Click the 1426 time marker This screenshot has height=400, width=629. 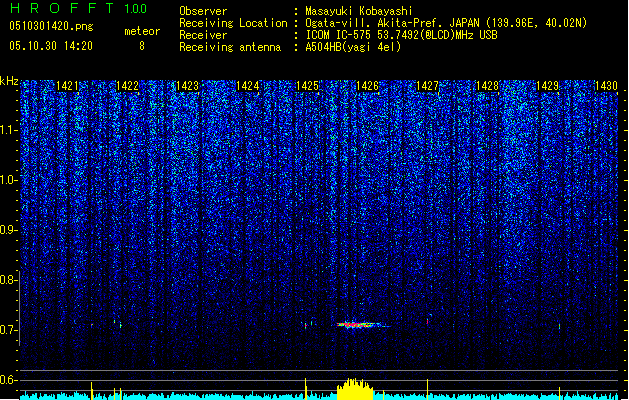(367, 86)
